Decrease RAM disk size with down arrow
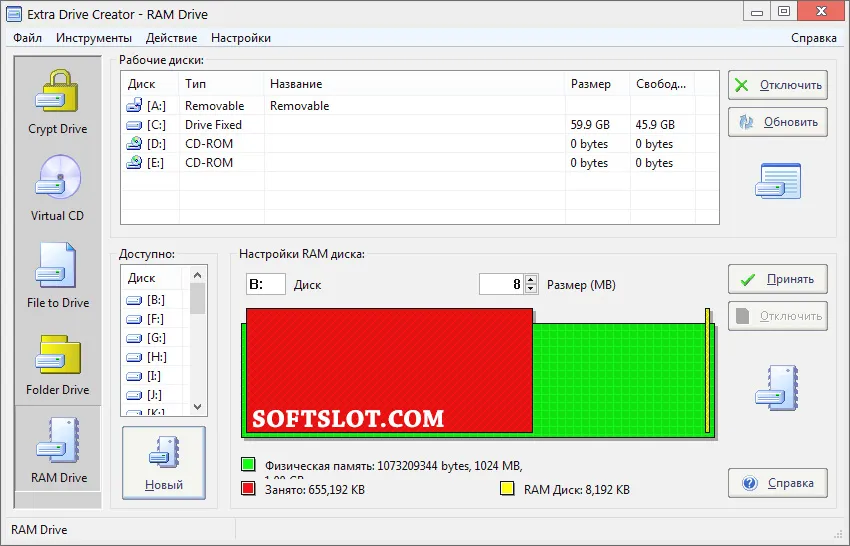Viewport: 850px width, 546px height. pyautogui.click(x=531, y=289)
